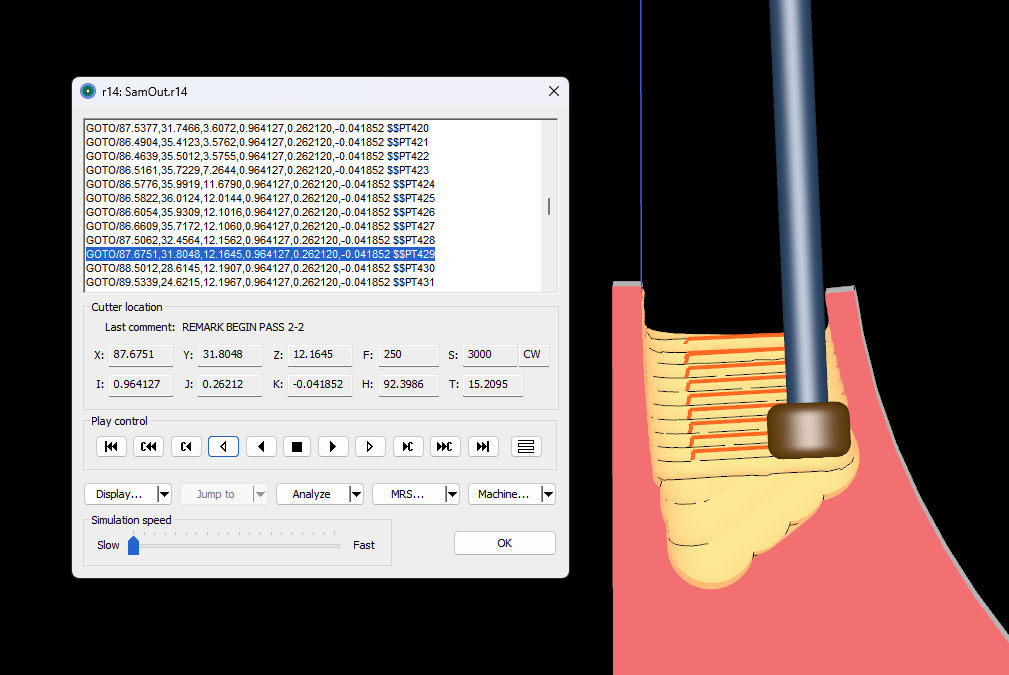Open the MRS dropdown

(415, 493)
